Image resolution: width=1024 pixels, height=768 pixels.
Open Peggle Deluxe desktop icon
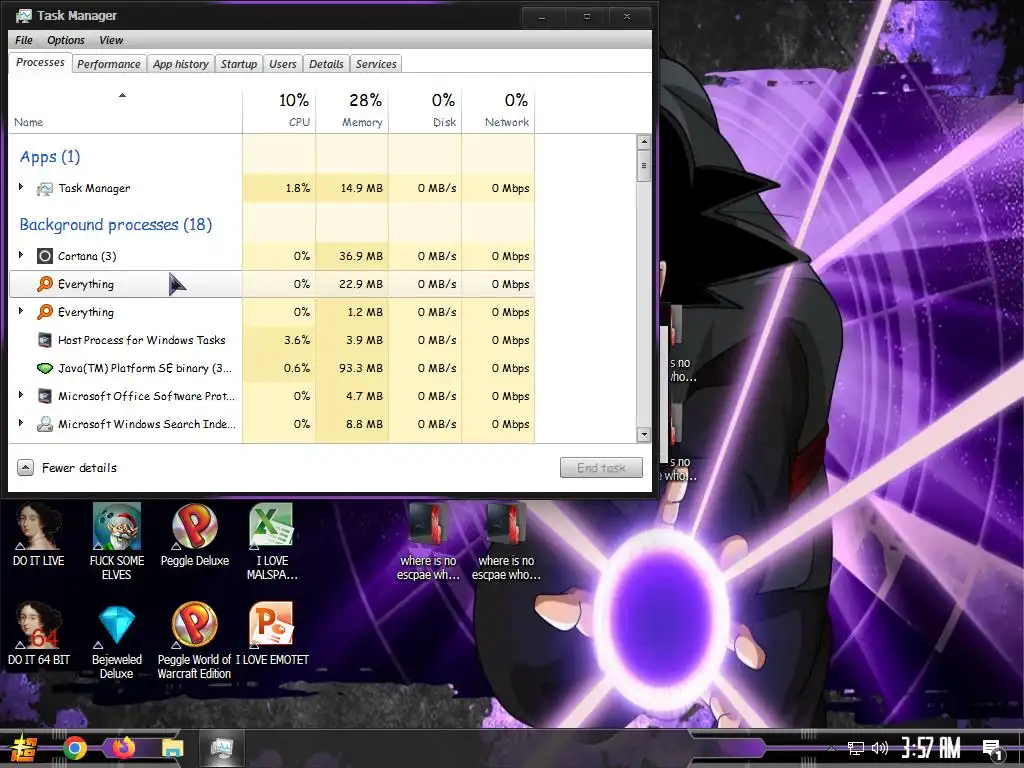pyautogui.click(x=195, y=534)
